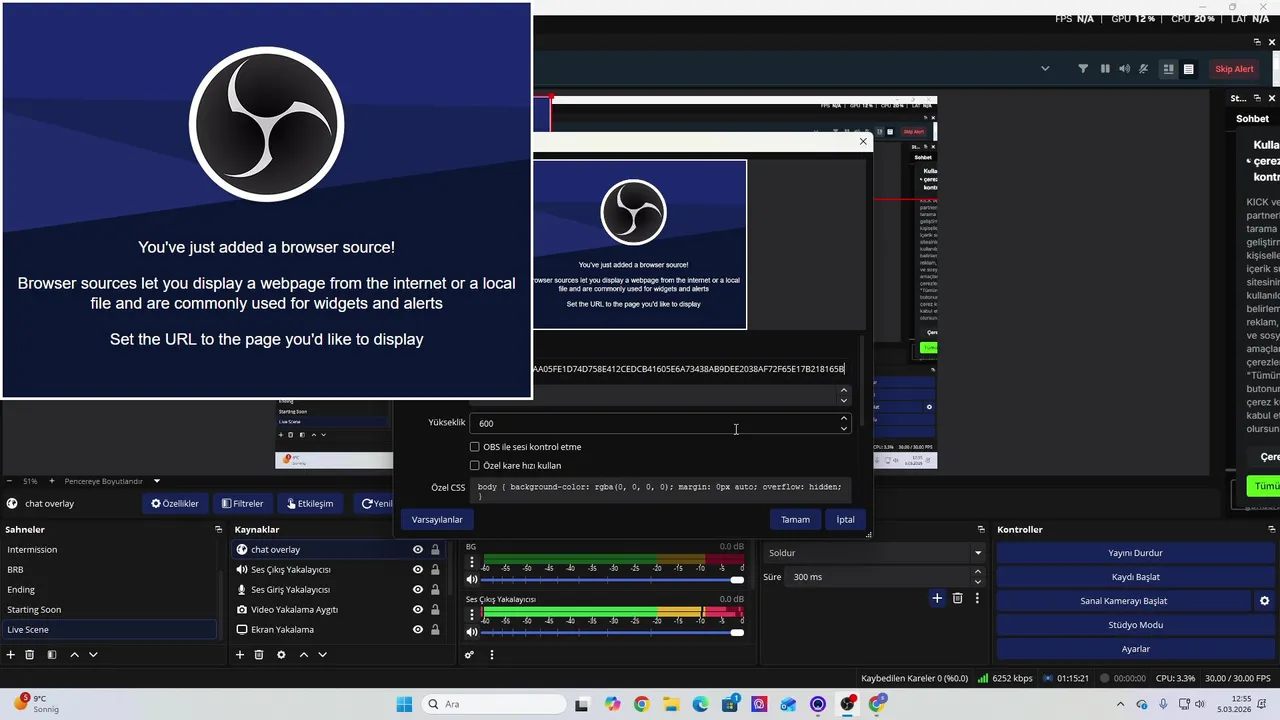Image resolution: width=1280 pixels, height=720 pixels.
Task: Click the muted notifications icon in alerts toolbar
Action: point(1144,69)
